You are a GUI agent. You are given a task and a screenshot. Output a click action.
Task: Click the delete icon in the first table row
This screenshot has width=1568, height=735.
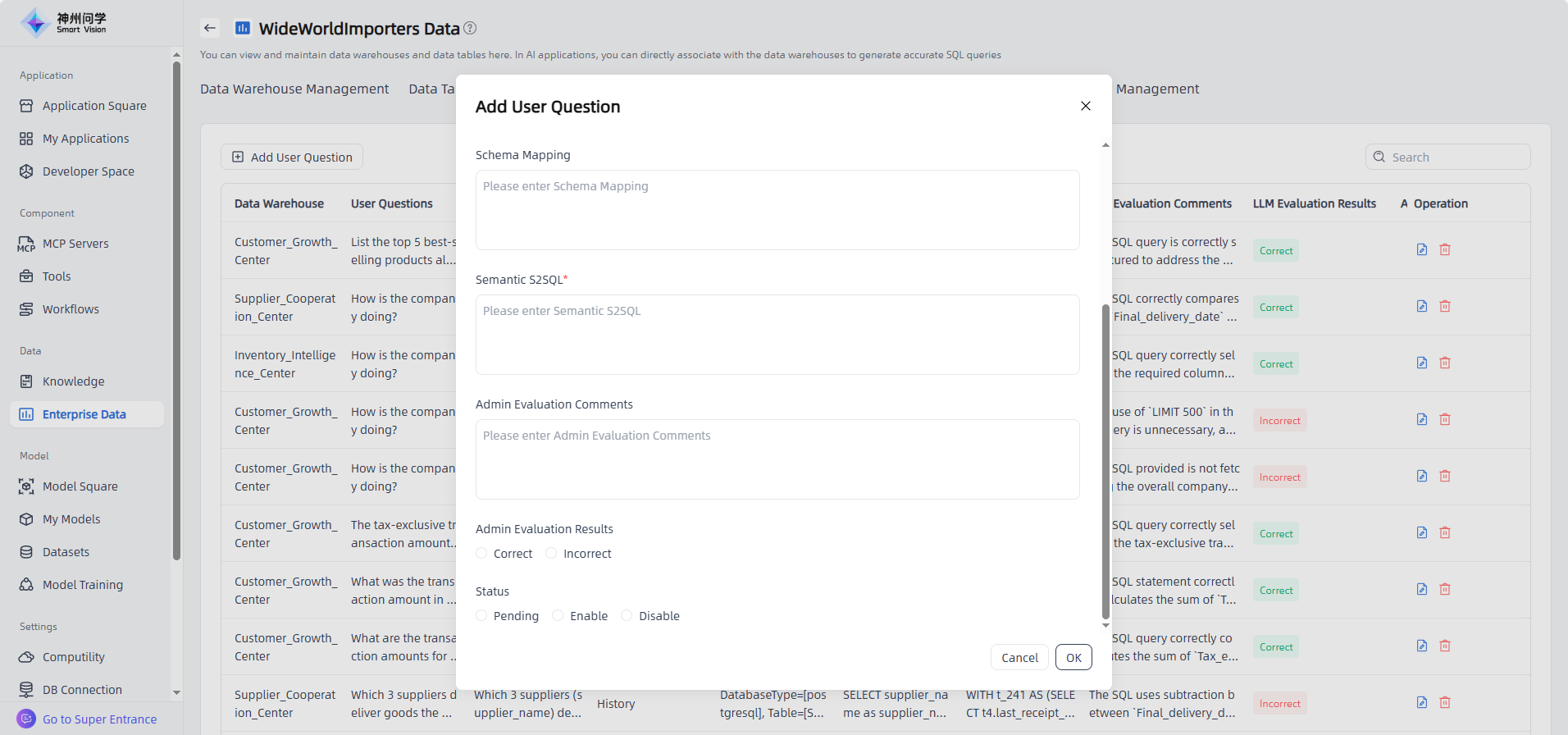click(x=1445, y=249)
